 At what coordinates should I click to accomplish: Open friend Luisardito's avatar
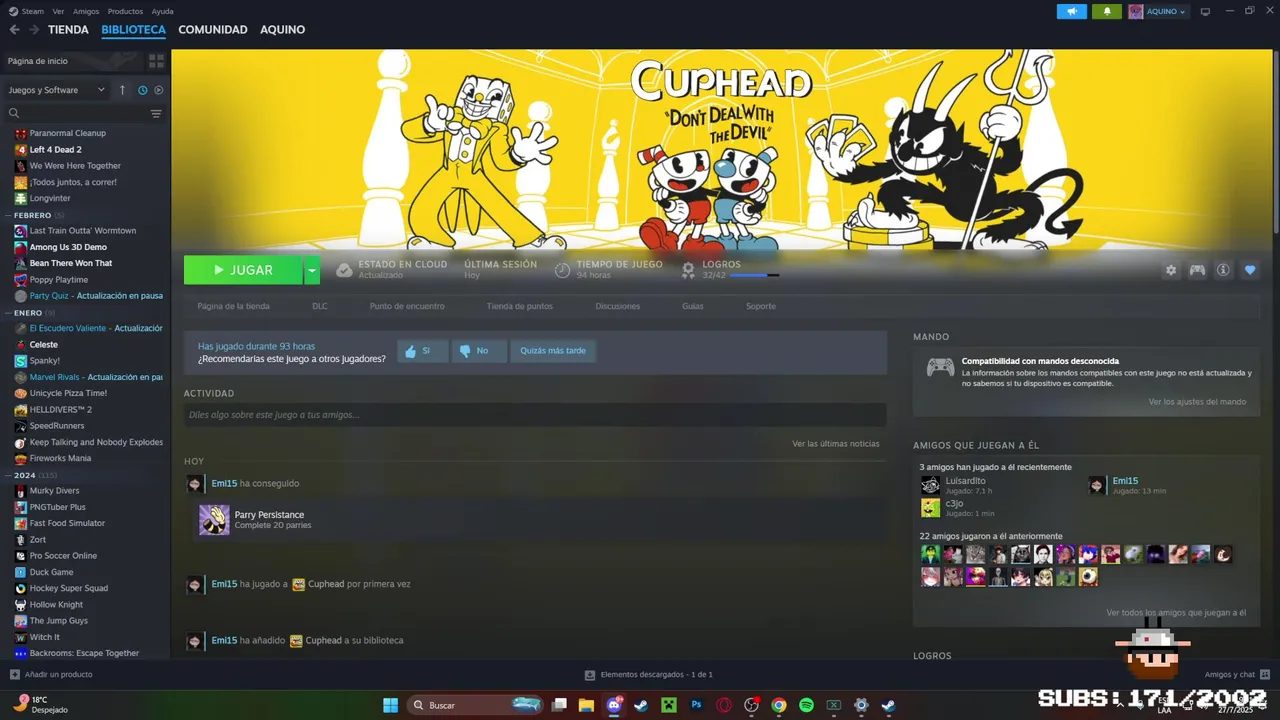[x=930, y=485]
